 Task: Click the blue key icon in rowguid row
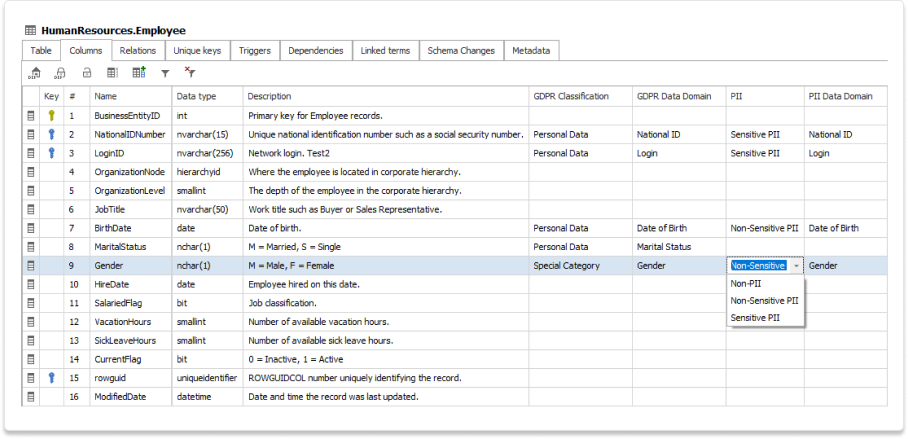[51, 378]
